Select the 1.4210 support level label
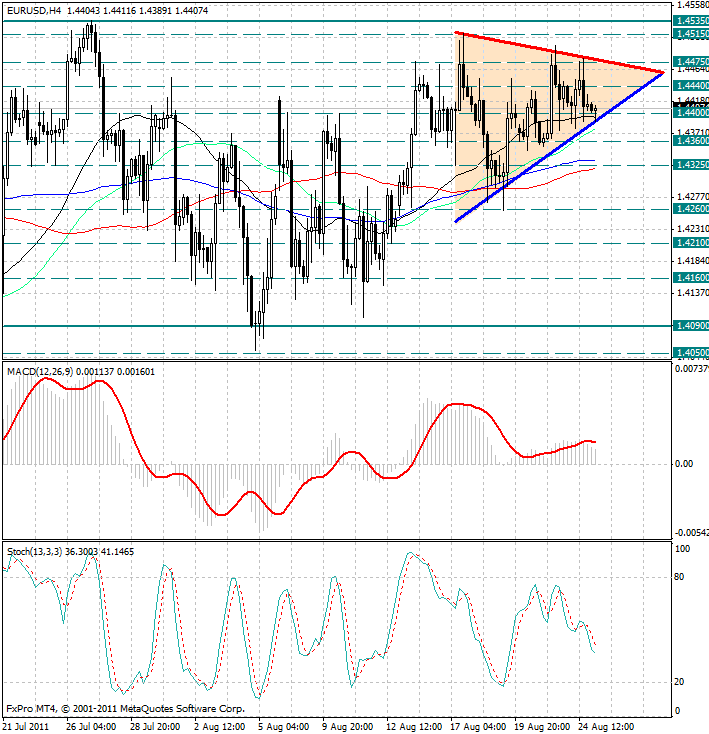 tap(691, 243)
